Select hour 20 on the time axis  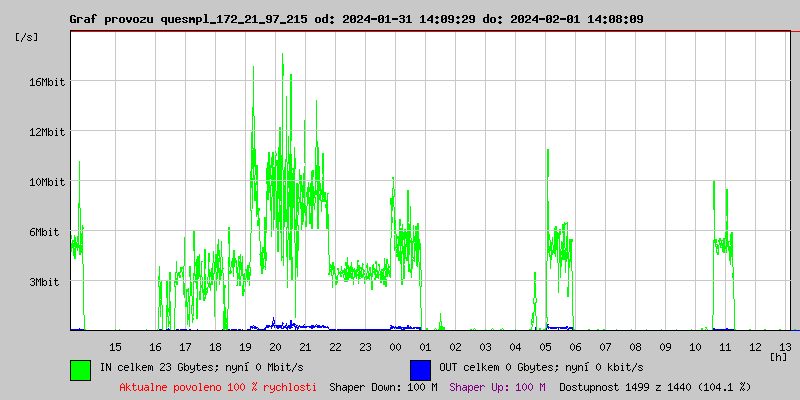point(275,346)
